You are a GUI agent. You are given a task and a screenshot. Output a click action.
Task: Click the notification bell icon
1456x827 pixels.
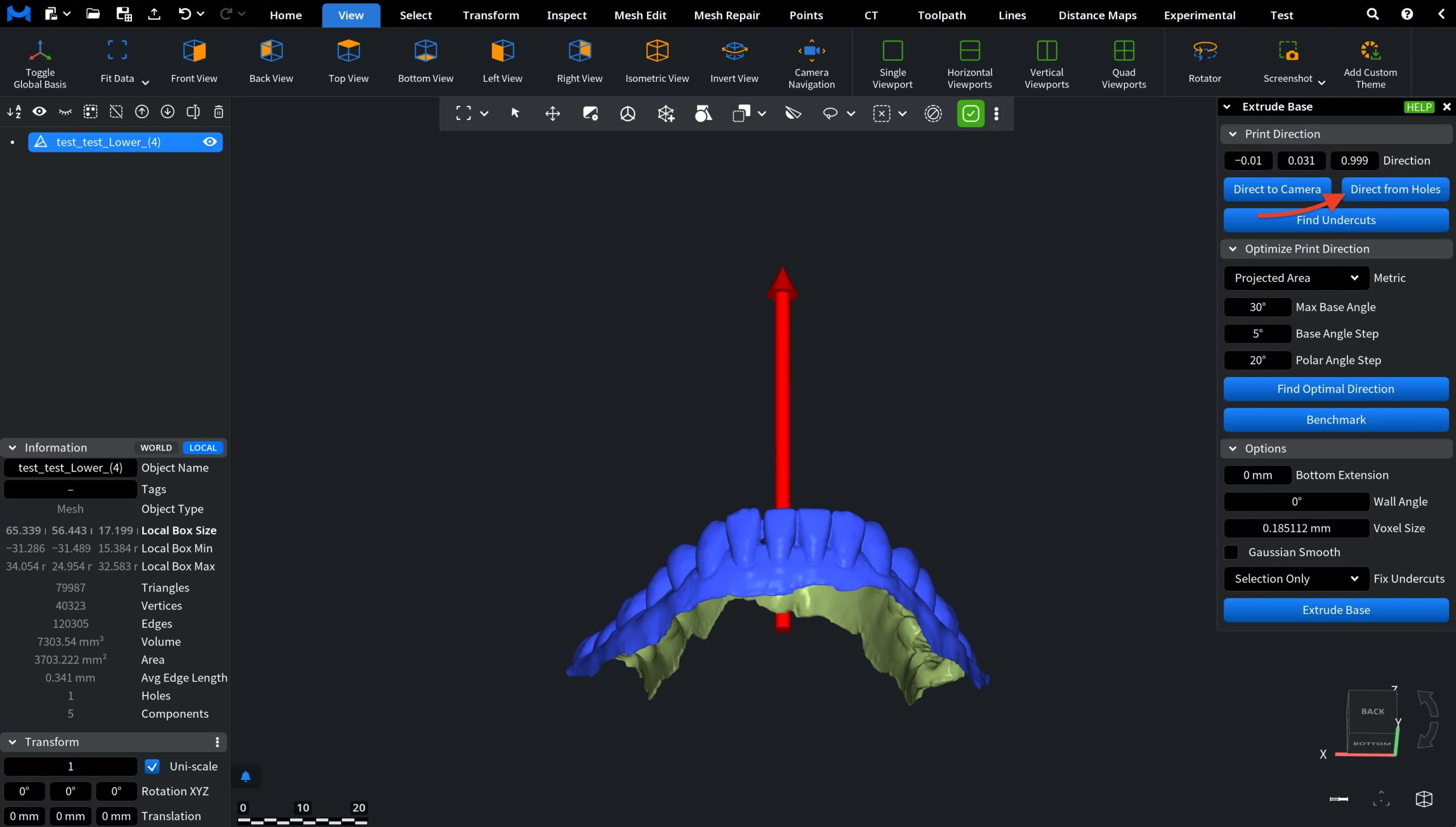point(246,776)
